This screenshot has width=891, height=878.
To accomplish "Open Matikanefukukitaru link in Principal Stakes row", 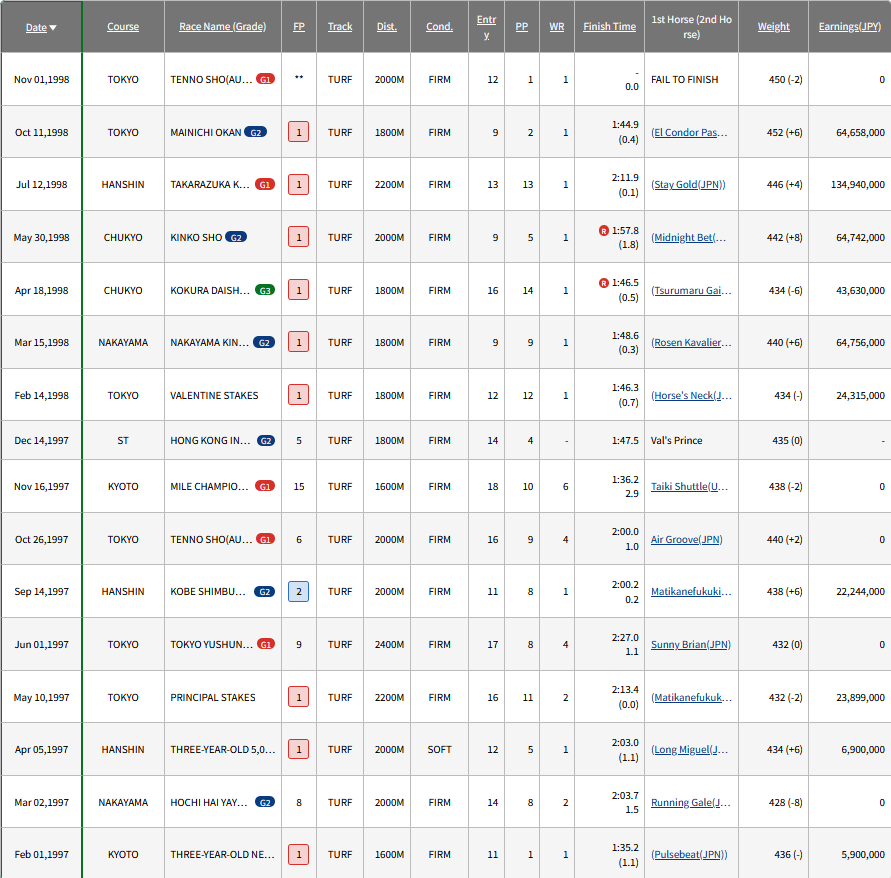I will (x=691, y=697).
